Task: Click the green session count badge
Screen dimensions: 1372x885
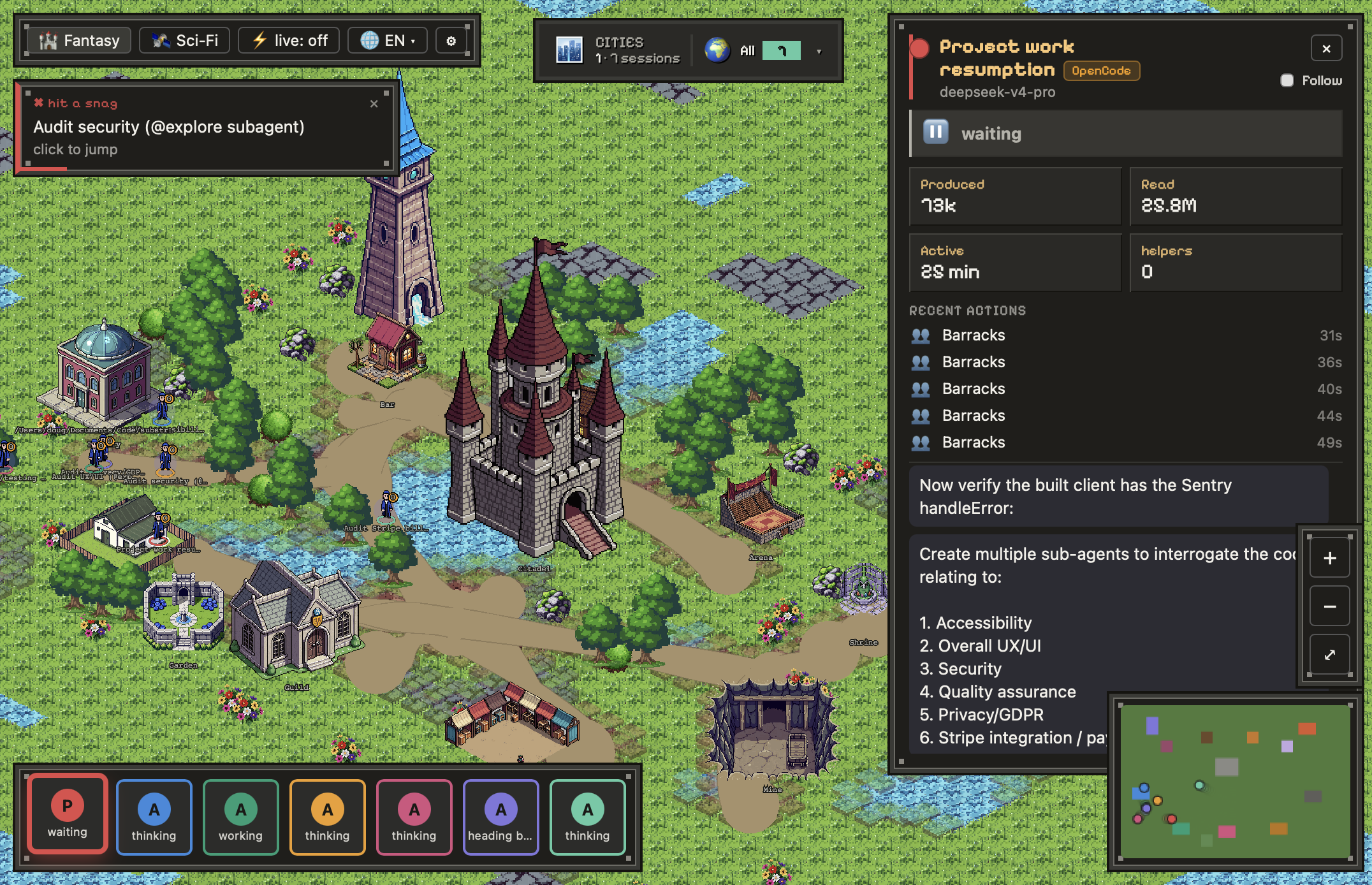Action: pyautogui.click(x=782, y=50)
